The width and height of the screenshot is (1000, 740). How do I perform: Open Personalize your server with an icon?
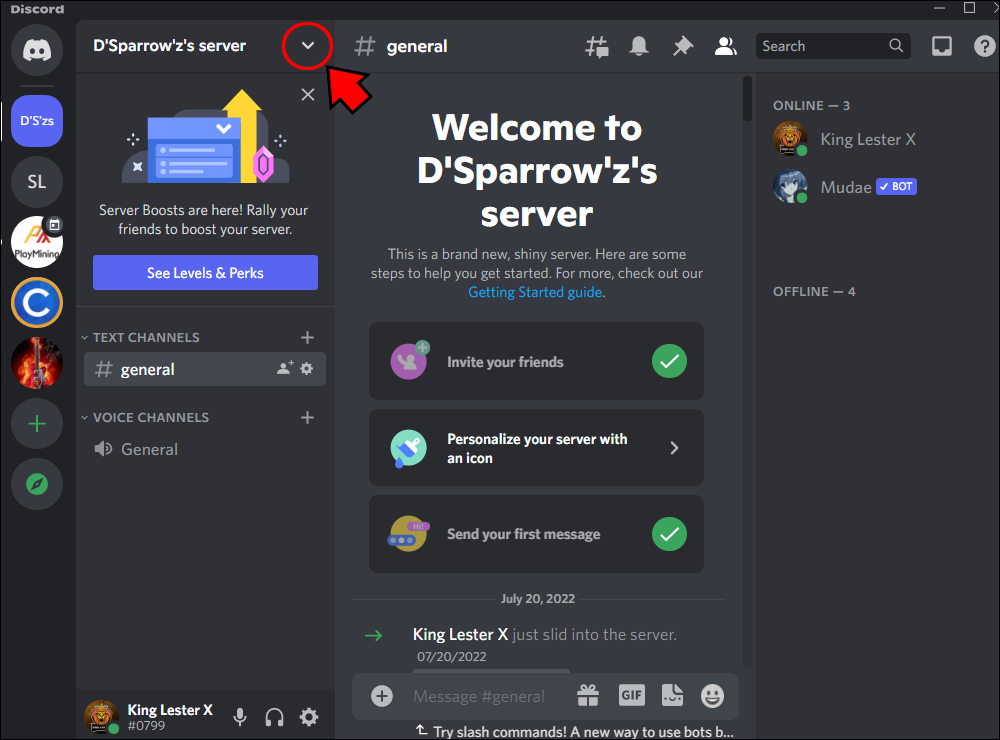(x=536, y=448)
